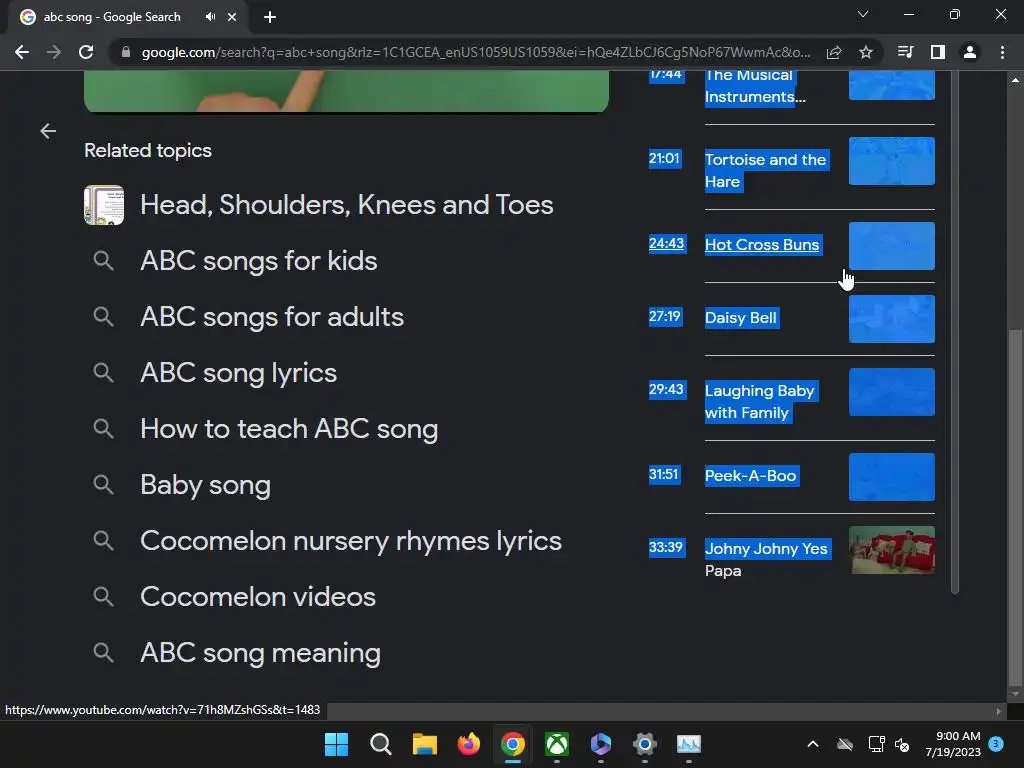Image resolution: width=1024 pixels, height=768 pixels.
Task: Open Head, Shoulders, Knees and Toes topic
Action: (347, 205)
